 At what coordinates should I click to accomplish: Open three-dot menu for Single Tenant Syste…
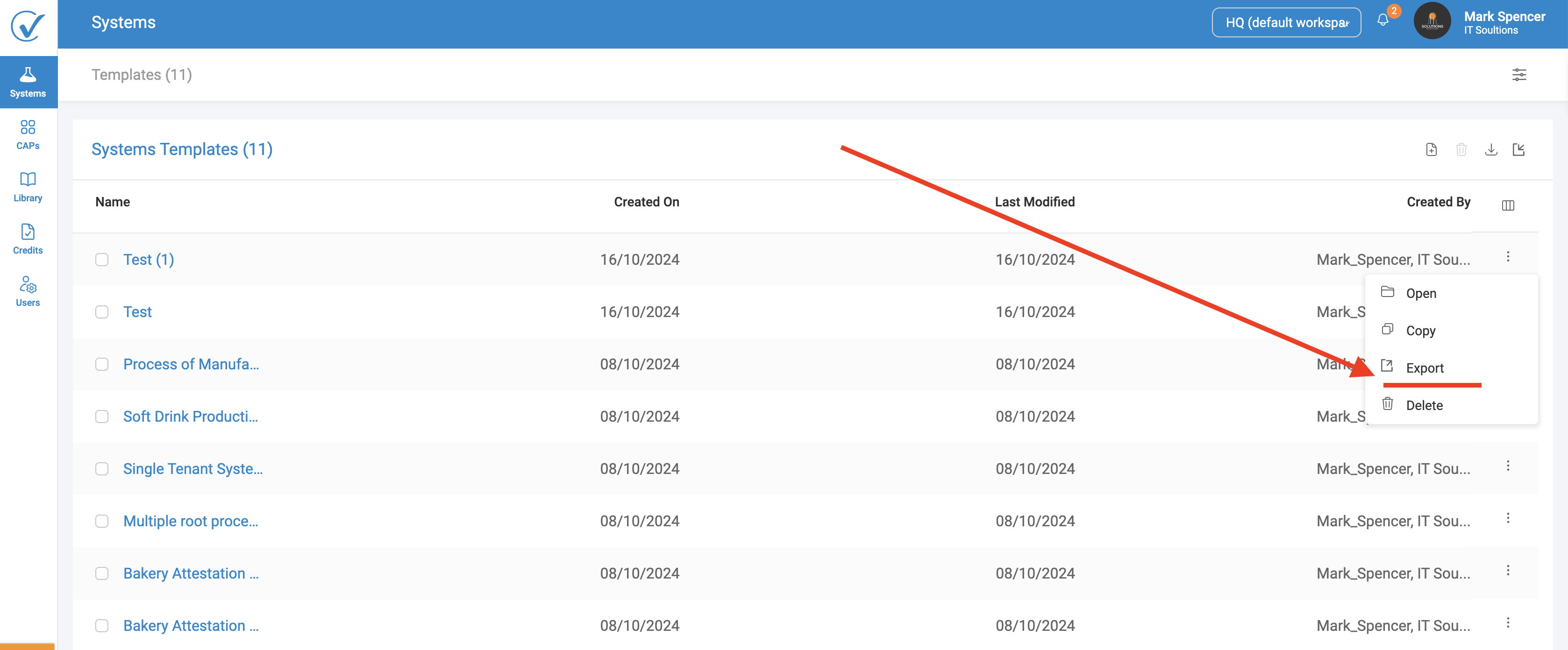tap(1508, 466)
